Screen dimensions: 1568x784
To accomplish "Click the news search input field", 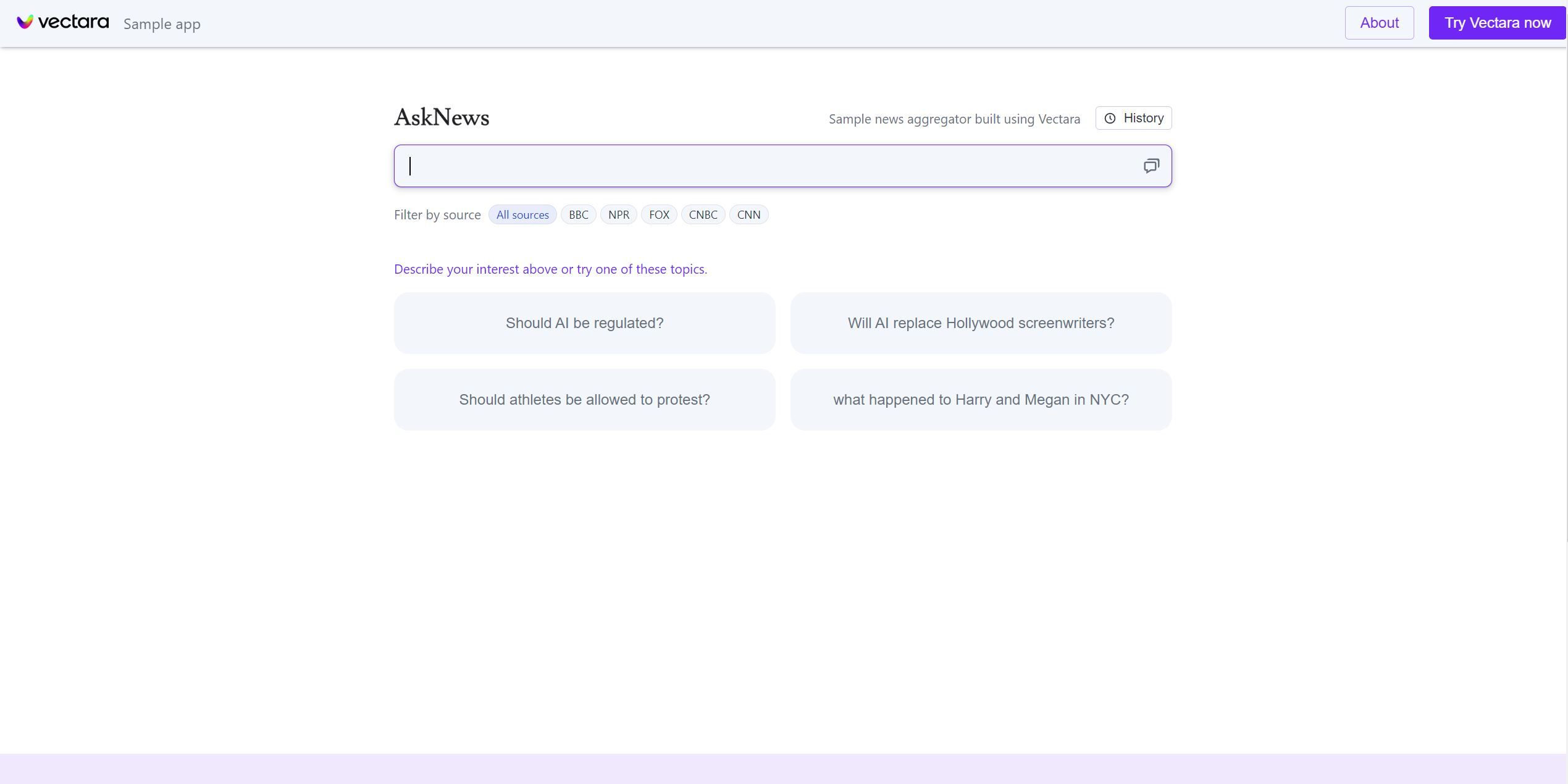I will 783,166.
